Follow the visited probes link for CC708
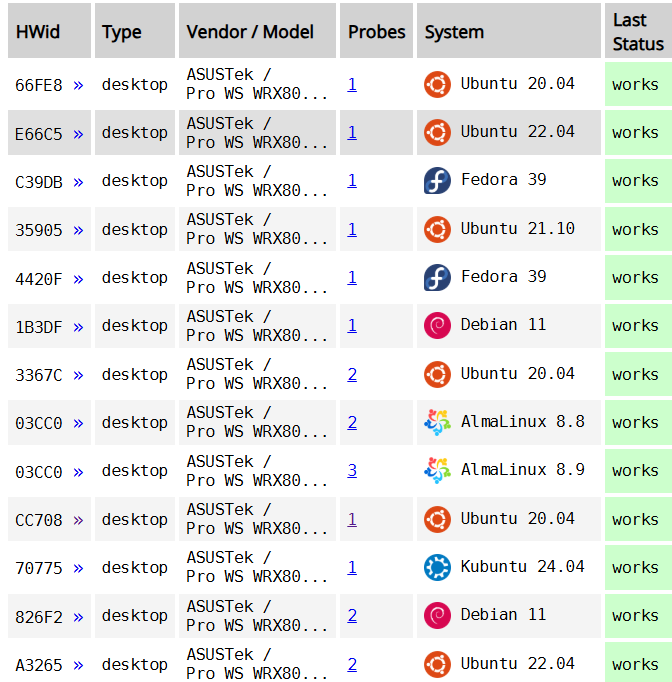Viewport: 672px width, 682px height. pos(352,519)
